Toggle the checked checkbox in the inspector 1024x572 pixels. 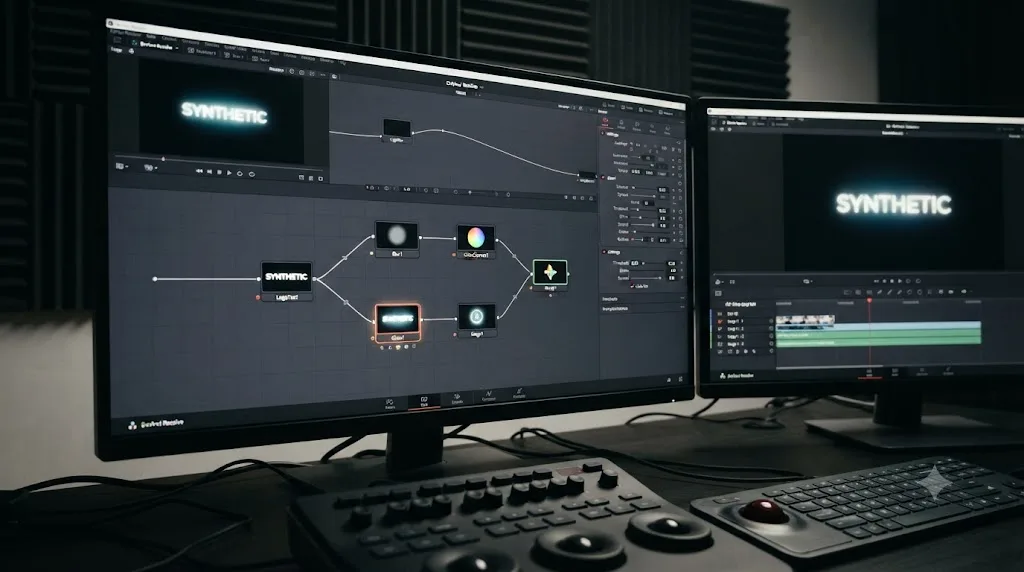click(632, 286)
